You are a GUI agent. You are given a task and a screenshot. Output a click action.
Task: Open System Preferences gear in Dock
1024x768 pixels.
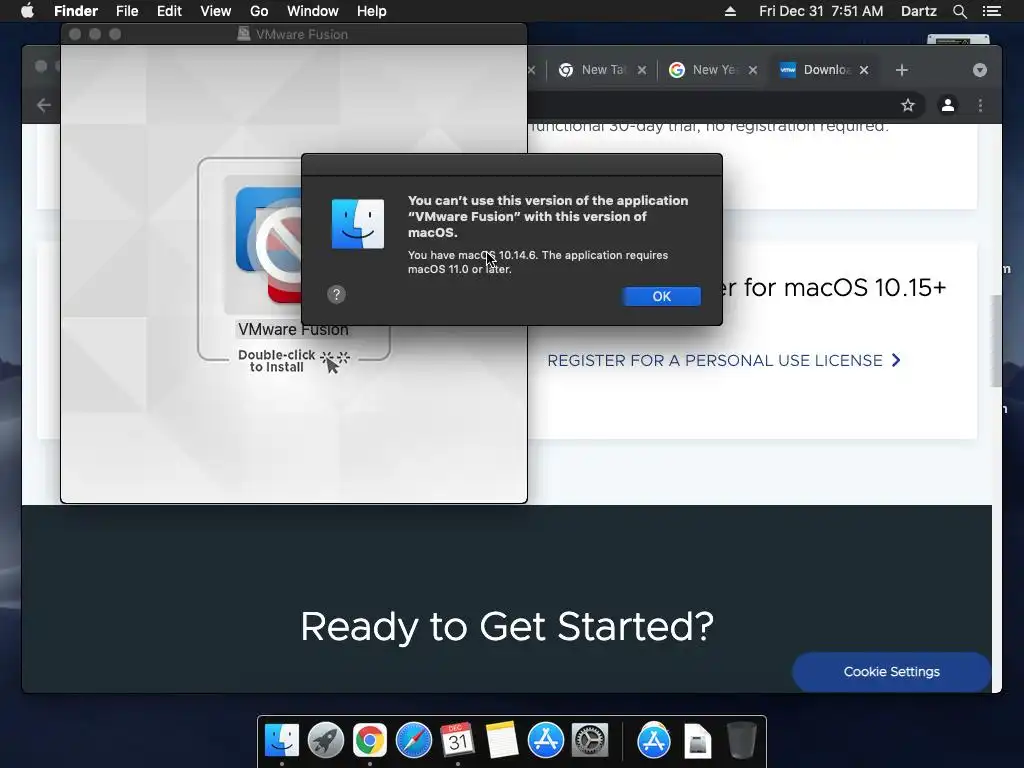(590, 740)
